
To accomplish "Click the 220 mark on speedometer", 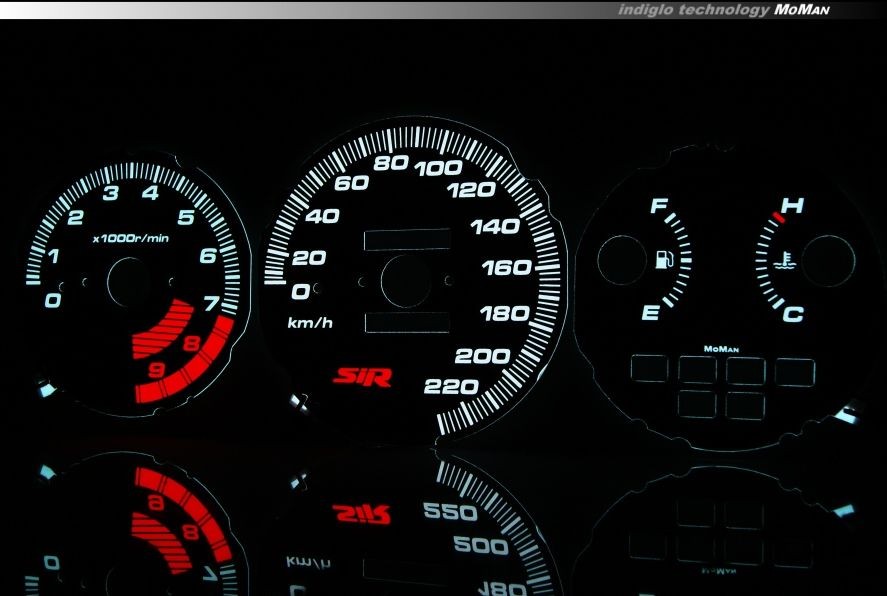I will click(452, 387).
